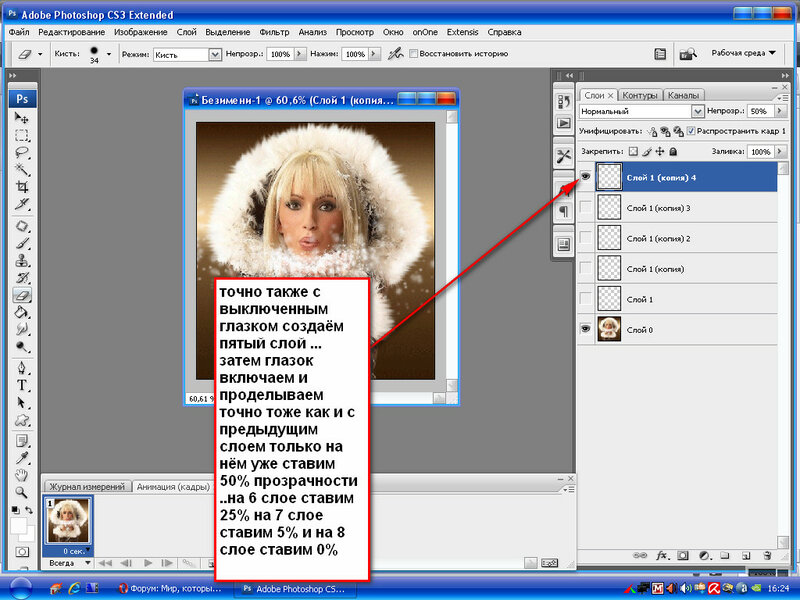Enable airbrush mode in options bar

(395, 54)
